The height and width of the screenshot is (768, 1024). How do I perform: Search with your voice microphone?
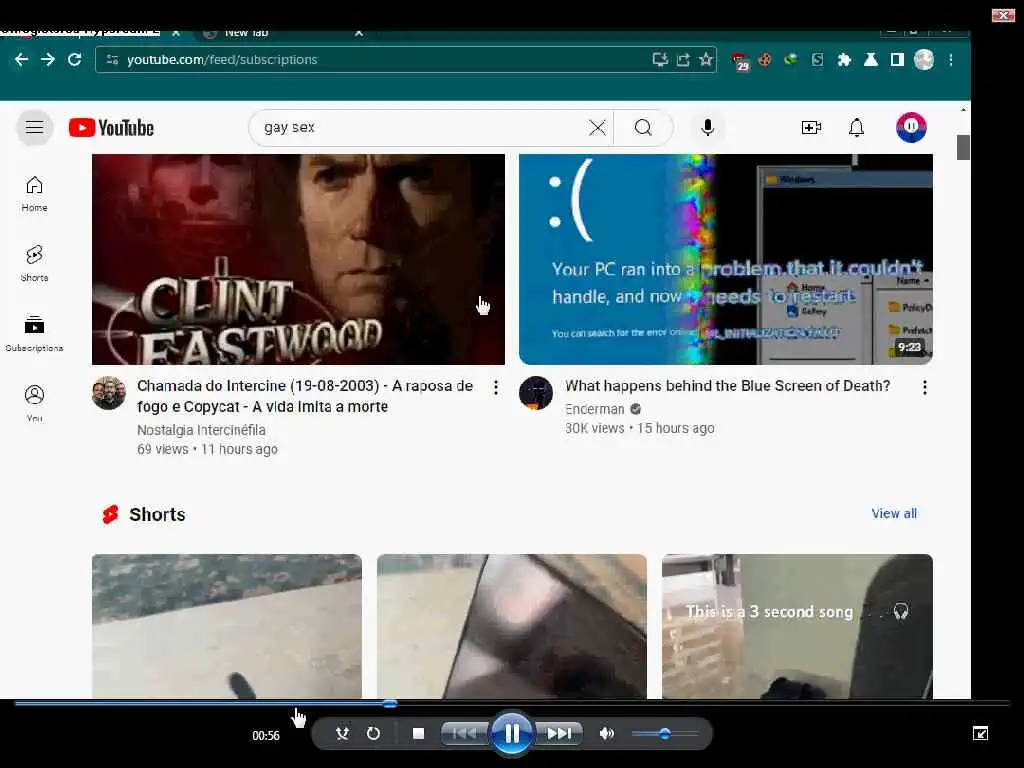point(707,127)
